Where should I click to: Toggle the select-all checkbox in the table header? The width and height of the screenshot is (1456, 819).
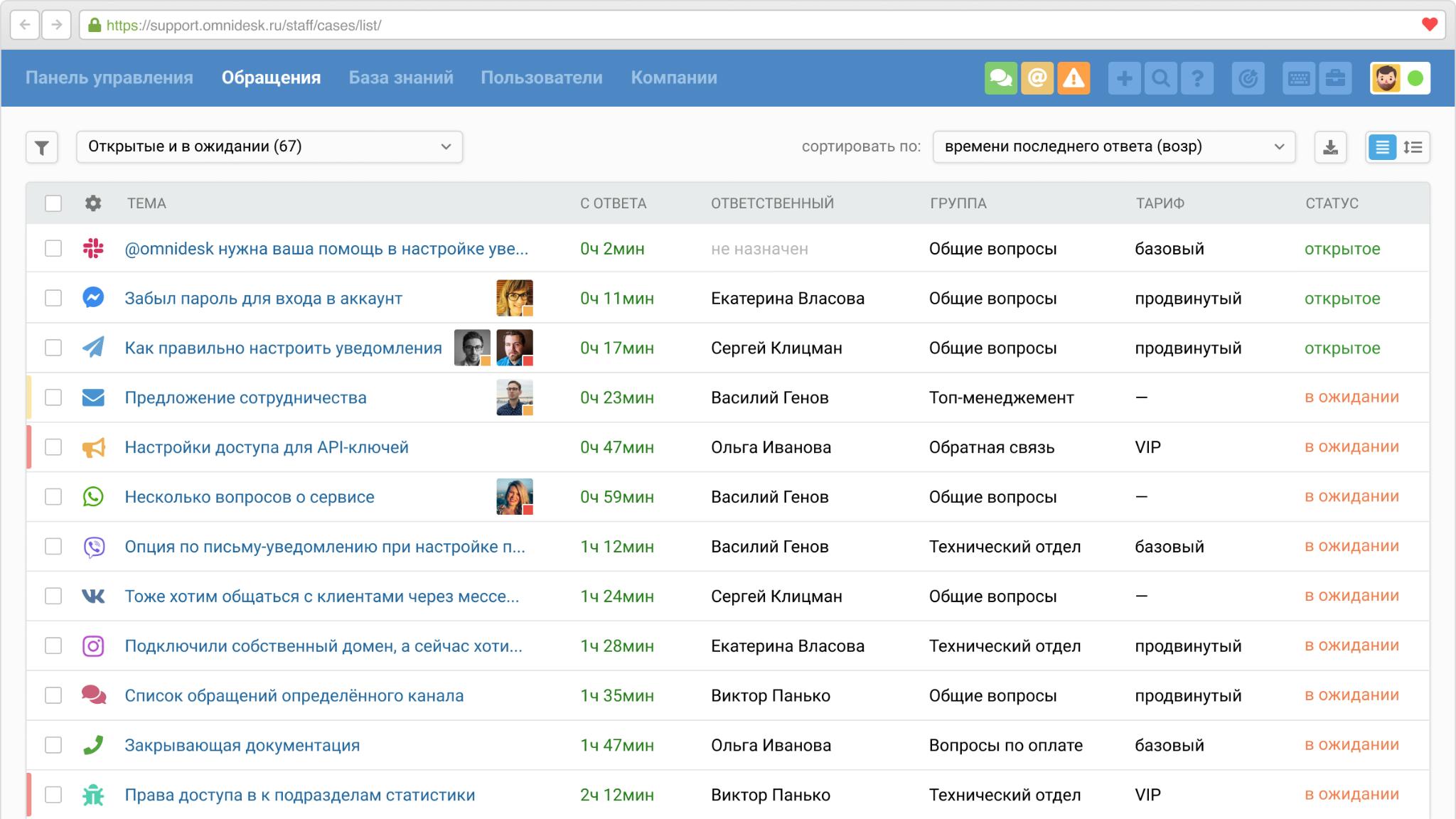(53, 204)
